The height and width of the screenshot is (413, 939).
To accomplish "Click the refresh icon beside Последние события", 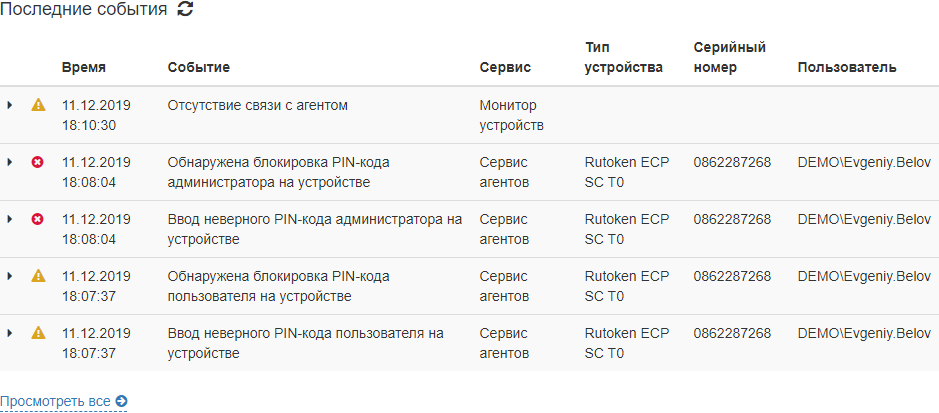I will pos(185,10).
